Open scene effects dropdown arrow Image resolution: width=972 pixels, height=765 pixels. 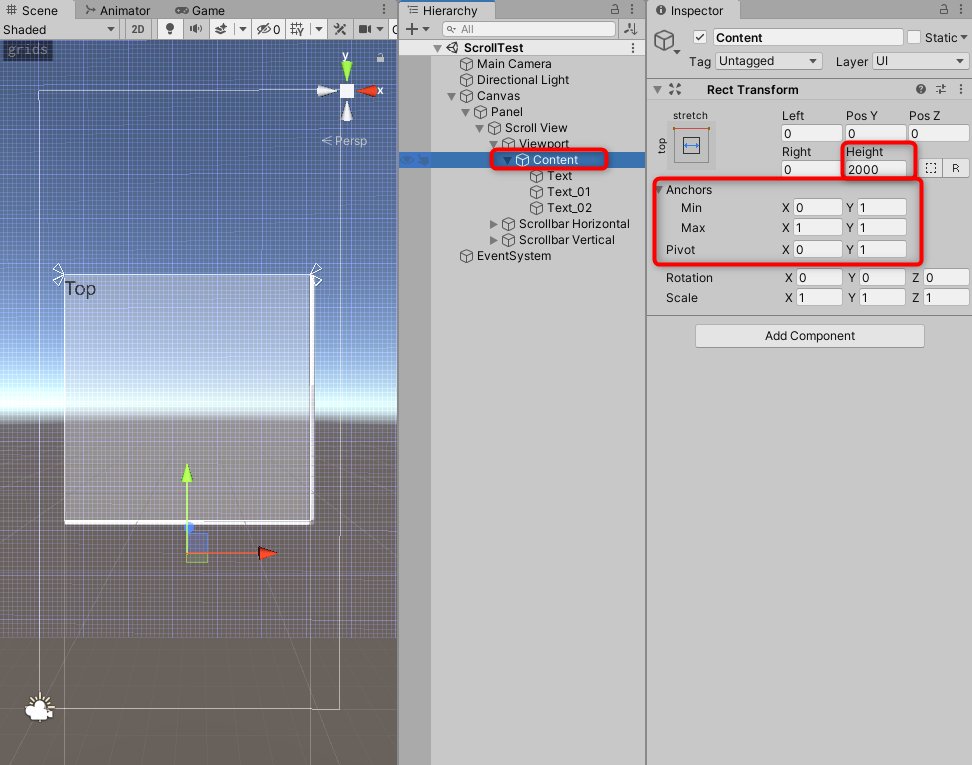[x=242, y=29]
